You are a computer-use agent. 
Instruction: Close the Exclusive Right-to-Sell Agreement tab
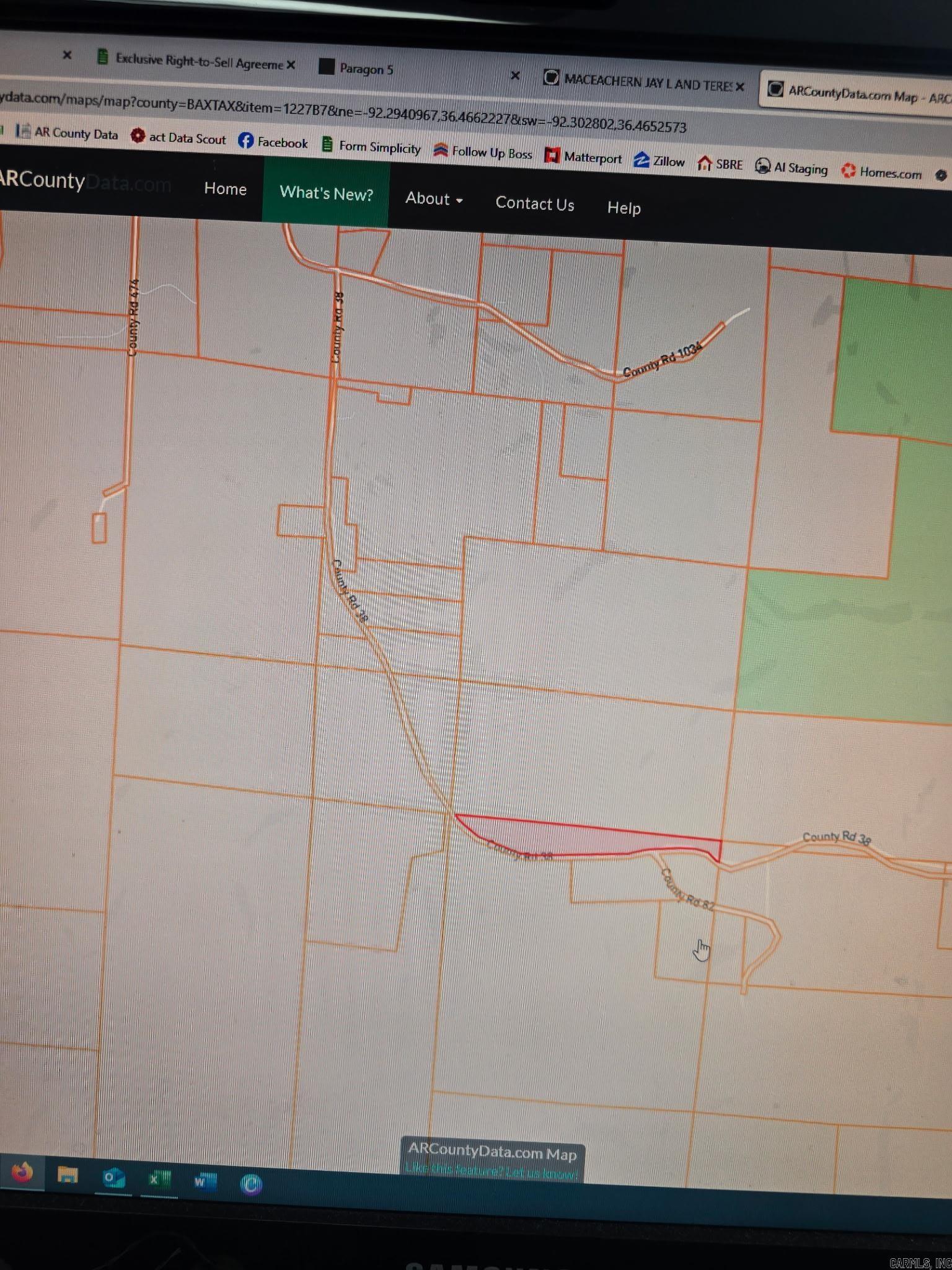coord(291,64)
